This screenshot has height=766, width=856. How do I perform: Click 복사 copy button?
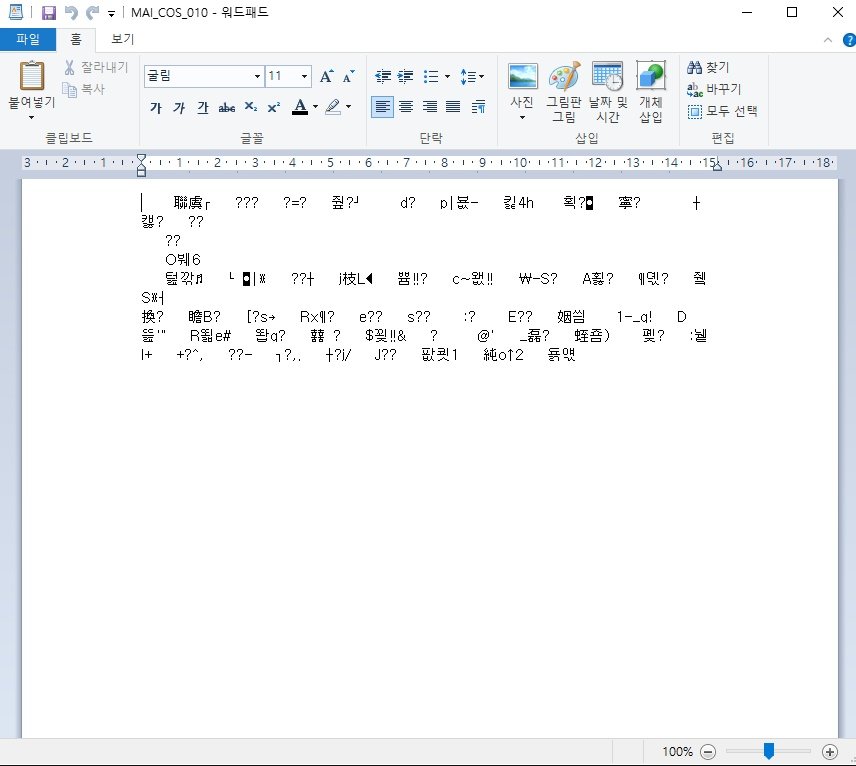[x=84, y=89]
